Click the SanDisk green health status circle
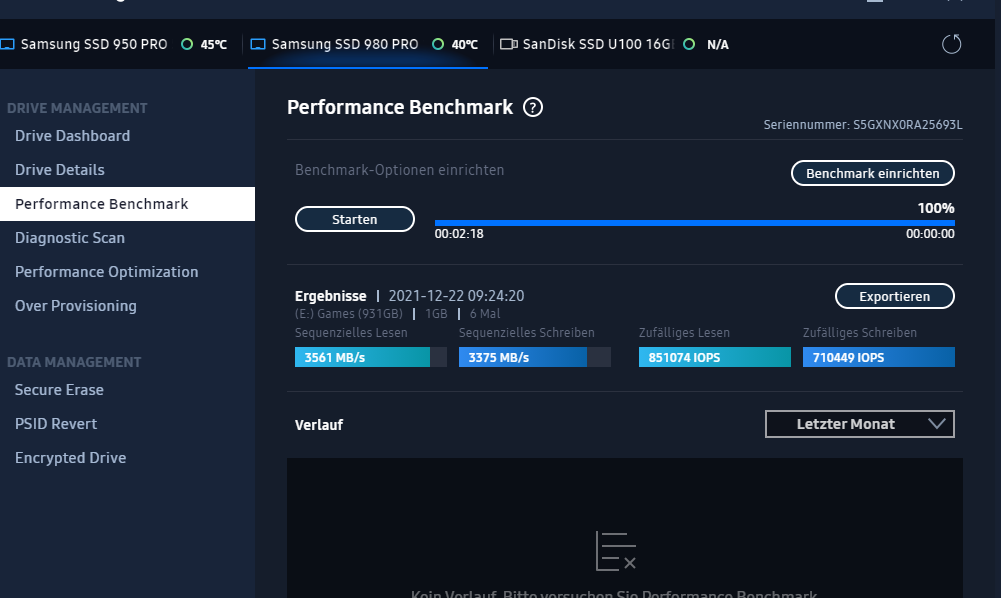 689,44
